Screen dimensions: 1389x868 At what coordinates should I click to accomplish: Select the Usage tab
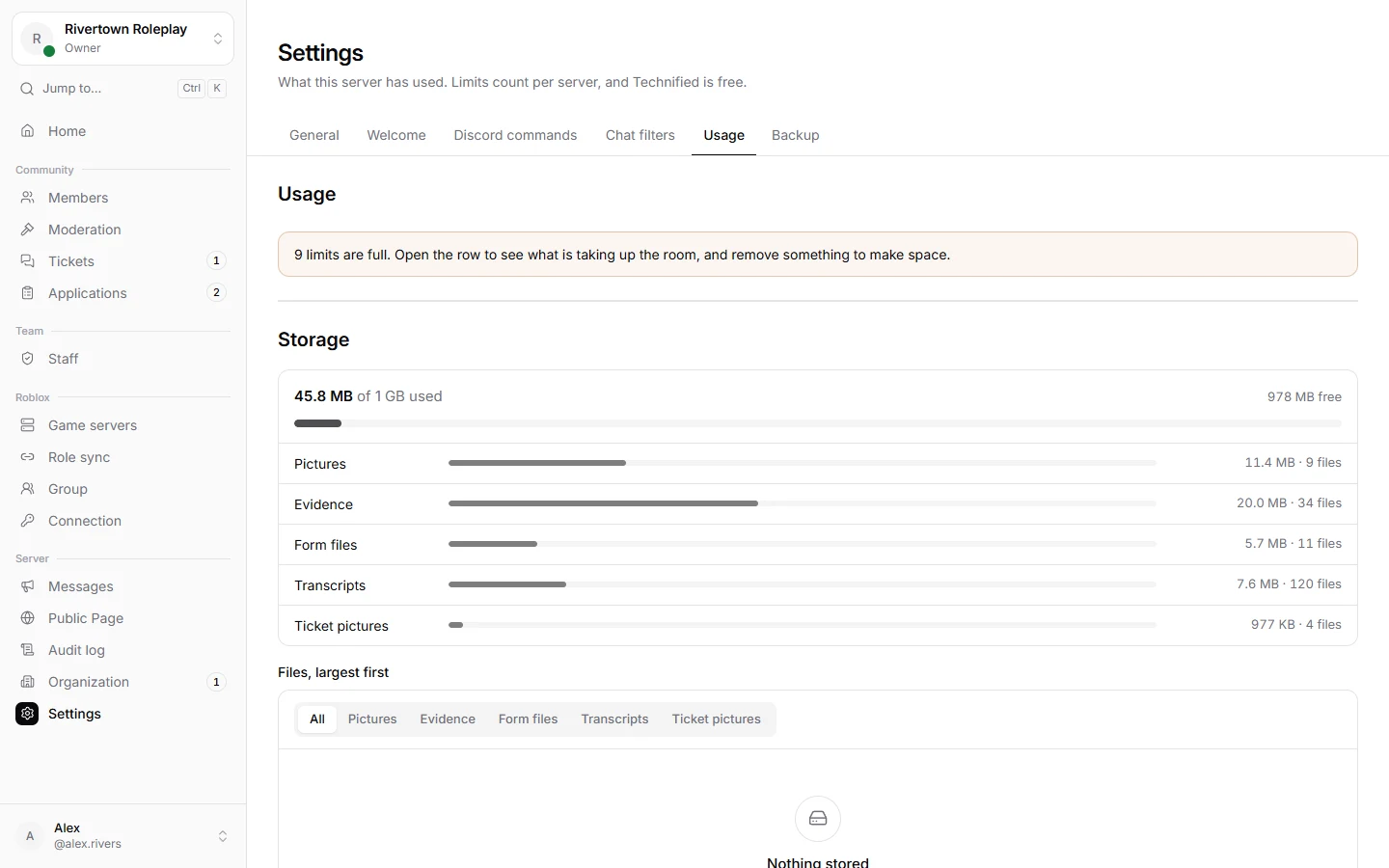[724, 135]
